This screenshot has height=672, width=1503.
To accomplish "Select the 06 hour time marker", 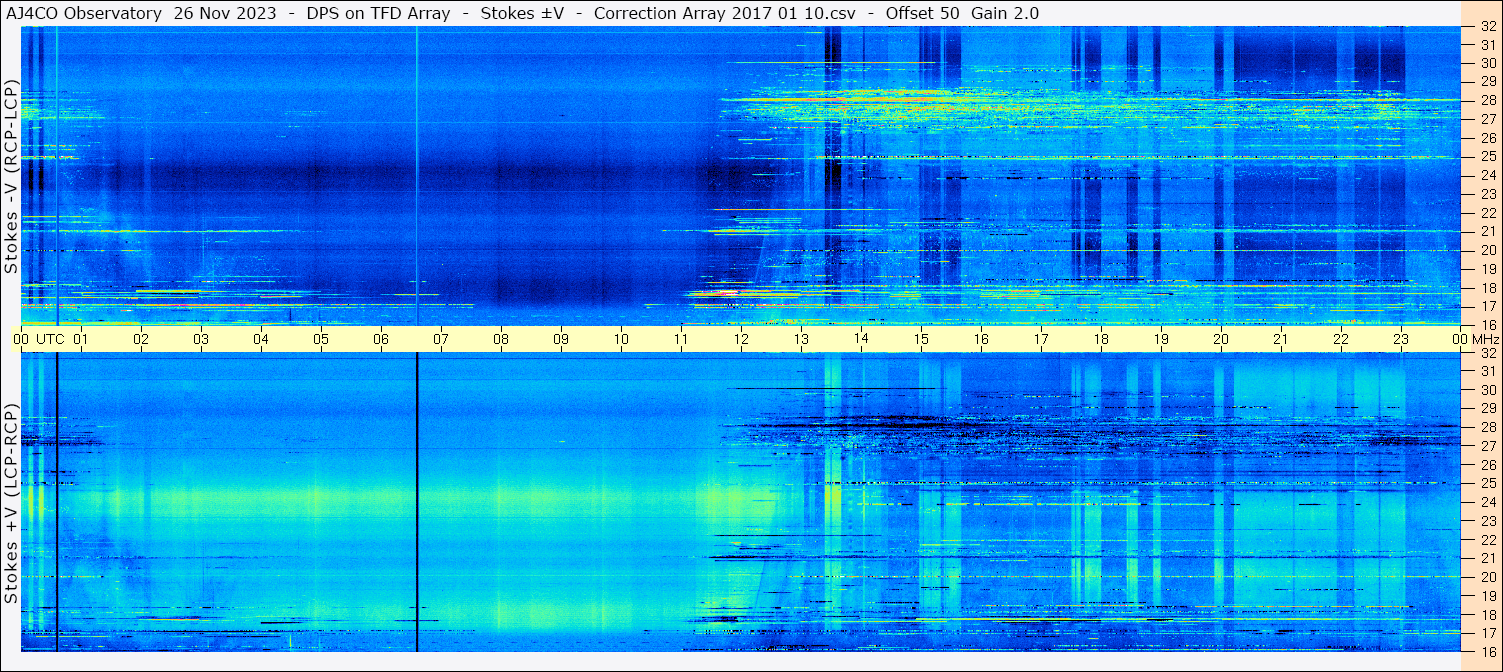I will [381, 339].
